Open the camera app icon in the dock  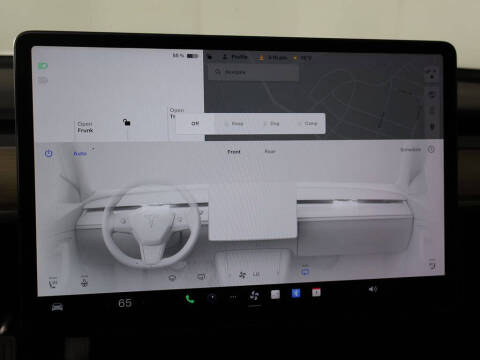point(212,297)
